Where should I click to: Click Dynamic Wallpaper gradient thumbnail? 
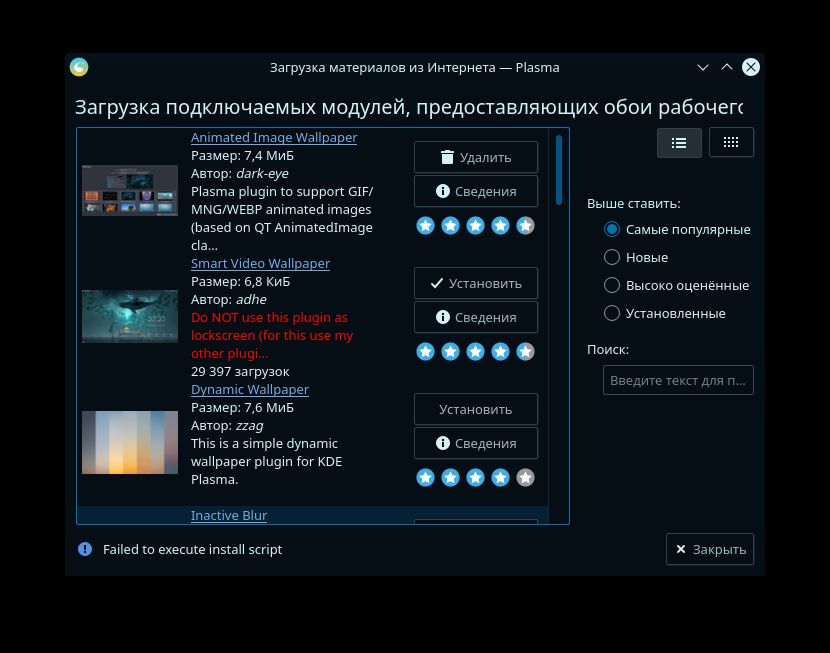pos(130,442)
